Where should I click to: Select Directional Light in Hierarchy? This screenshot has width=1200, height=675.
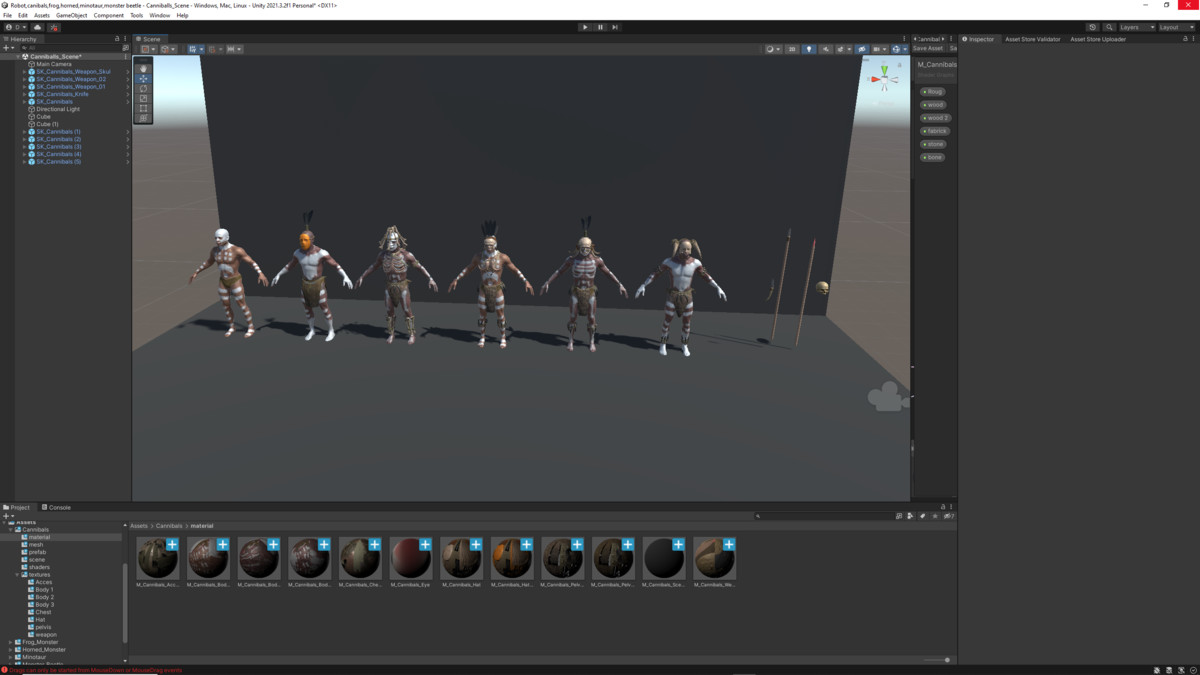point(58,109)
